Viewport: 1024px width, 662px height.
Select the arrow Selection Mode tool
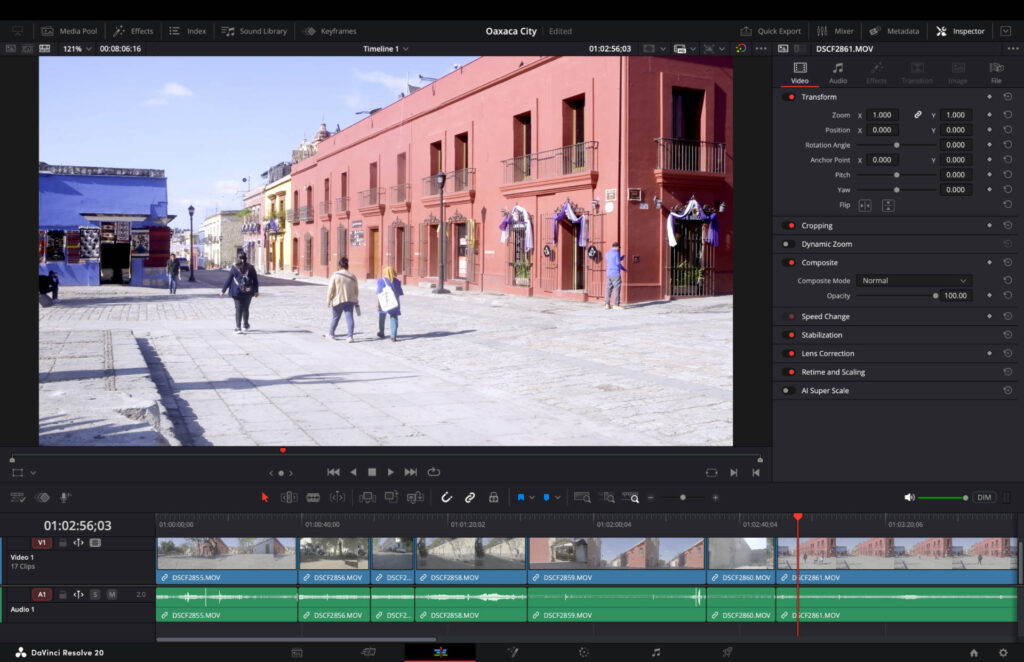pos(265,497)
